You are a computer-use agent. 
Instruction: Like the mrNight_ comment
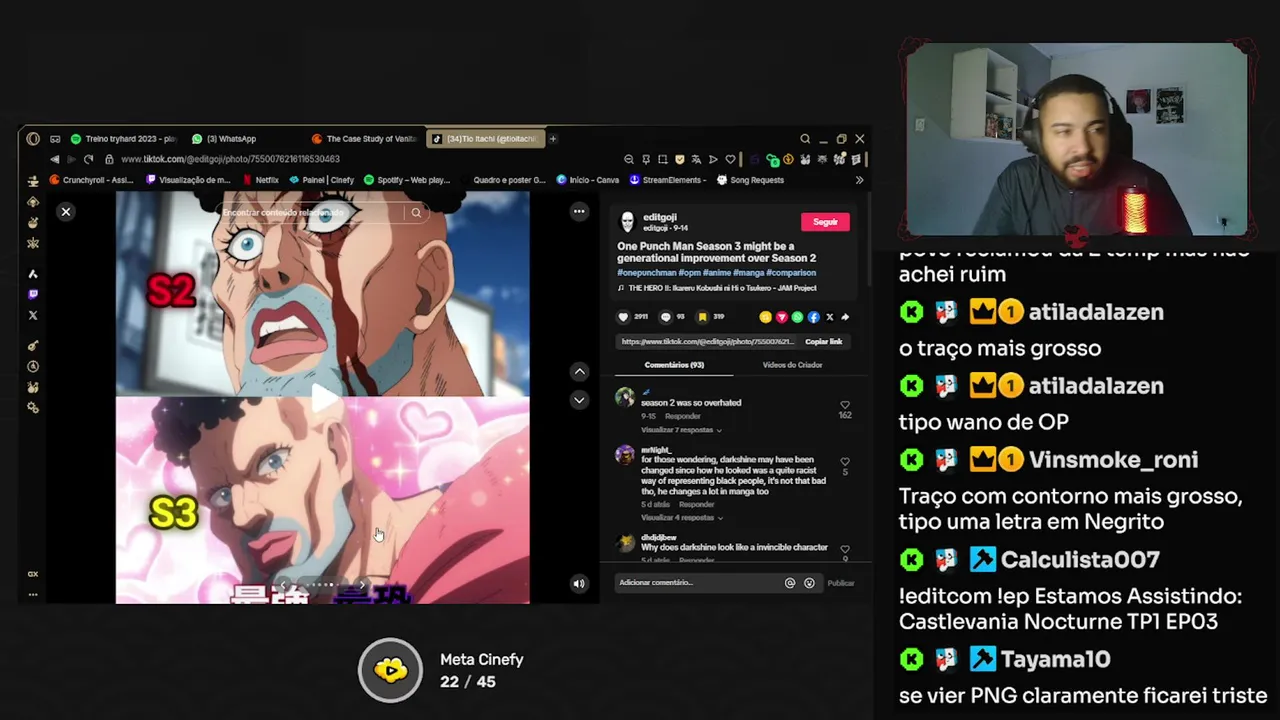845,462
